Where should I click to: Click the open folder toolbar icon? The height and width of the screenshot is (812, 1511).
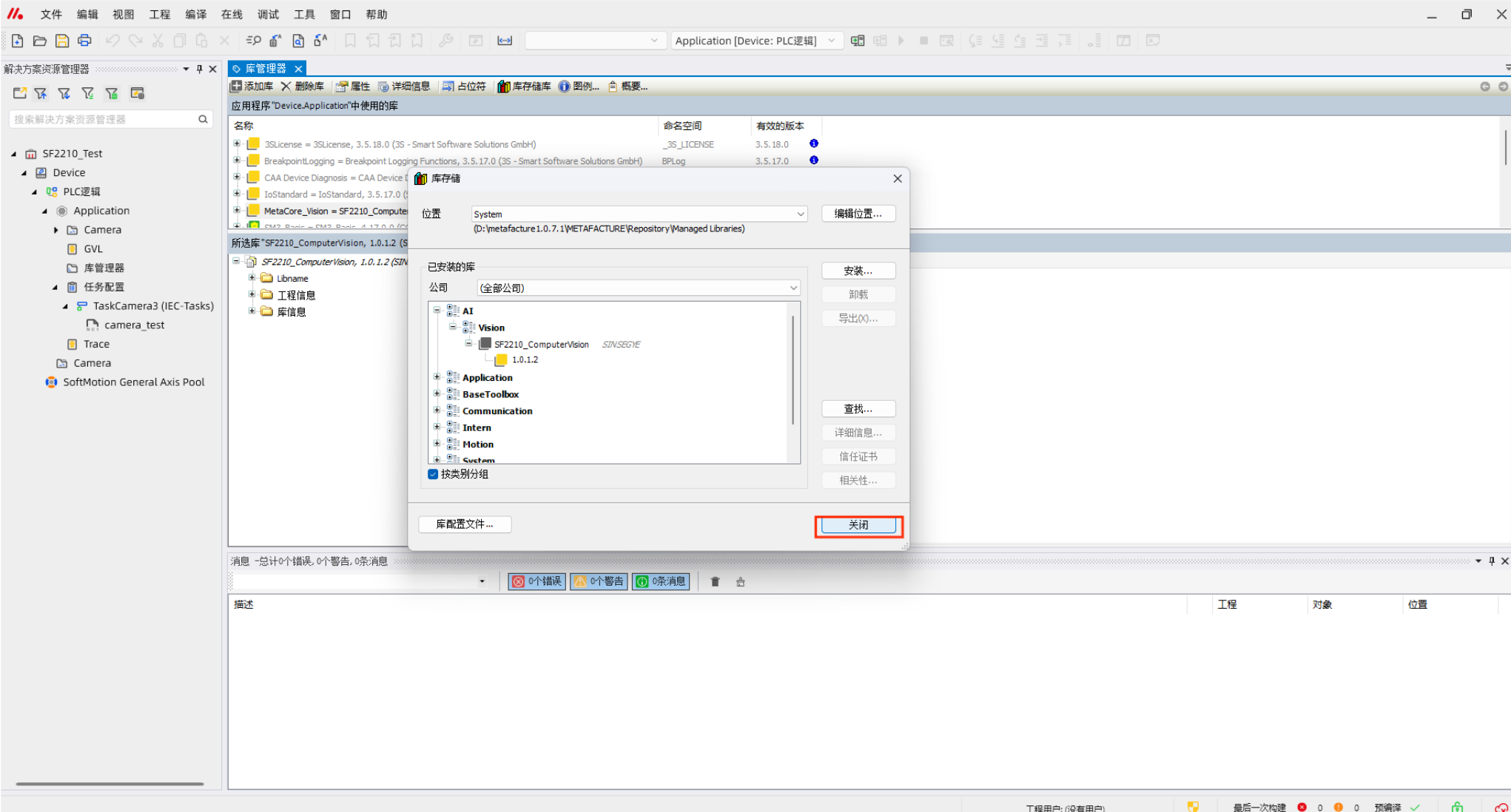pyautogui.click(x=40, y=41)
